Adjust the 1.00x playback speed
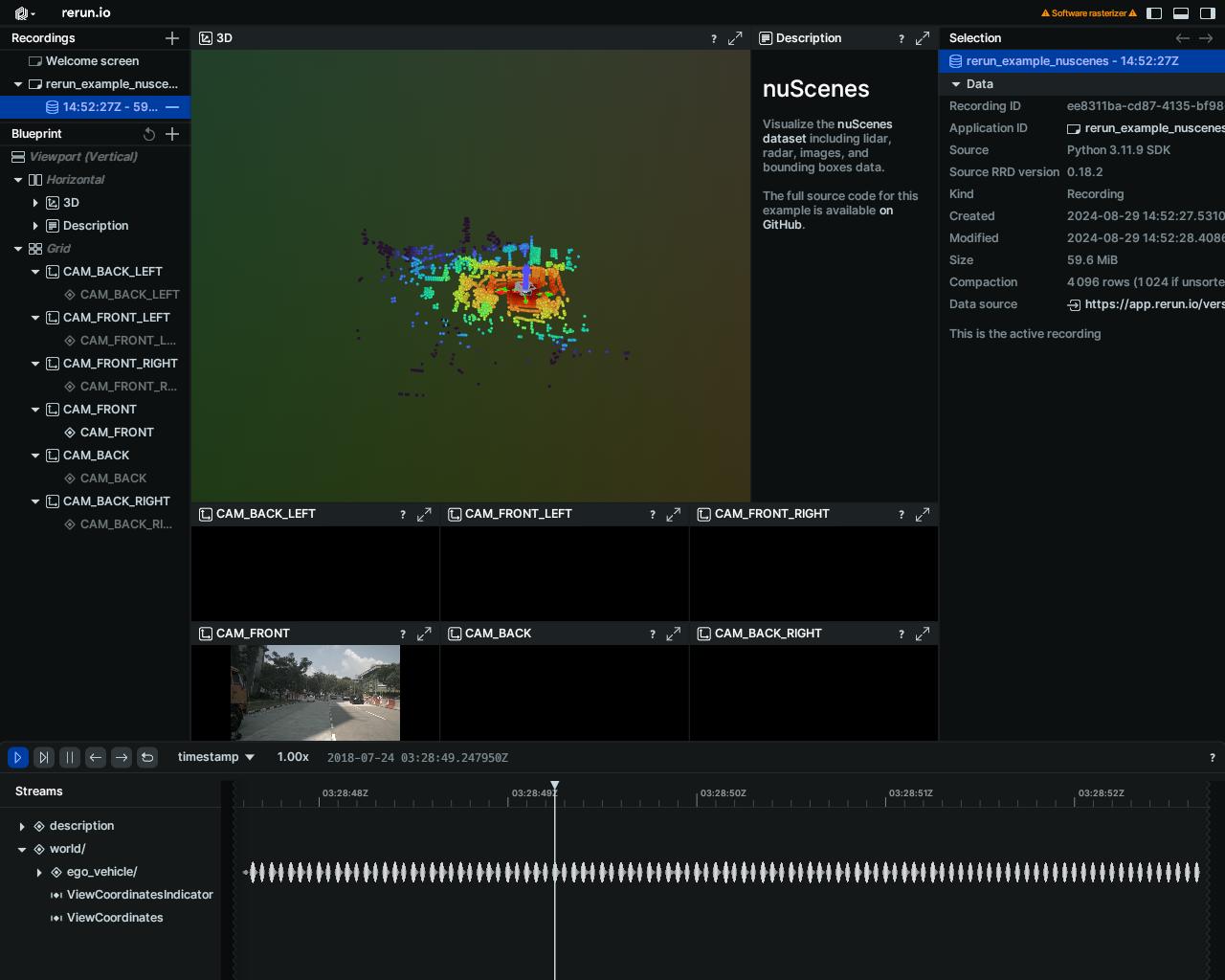The height and width of the screenshot is (980, 1225). pos(293,757)
